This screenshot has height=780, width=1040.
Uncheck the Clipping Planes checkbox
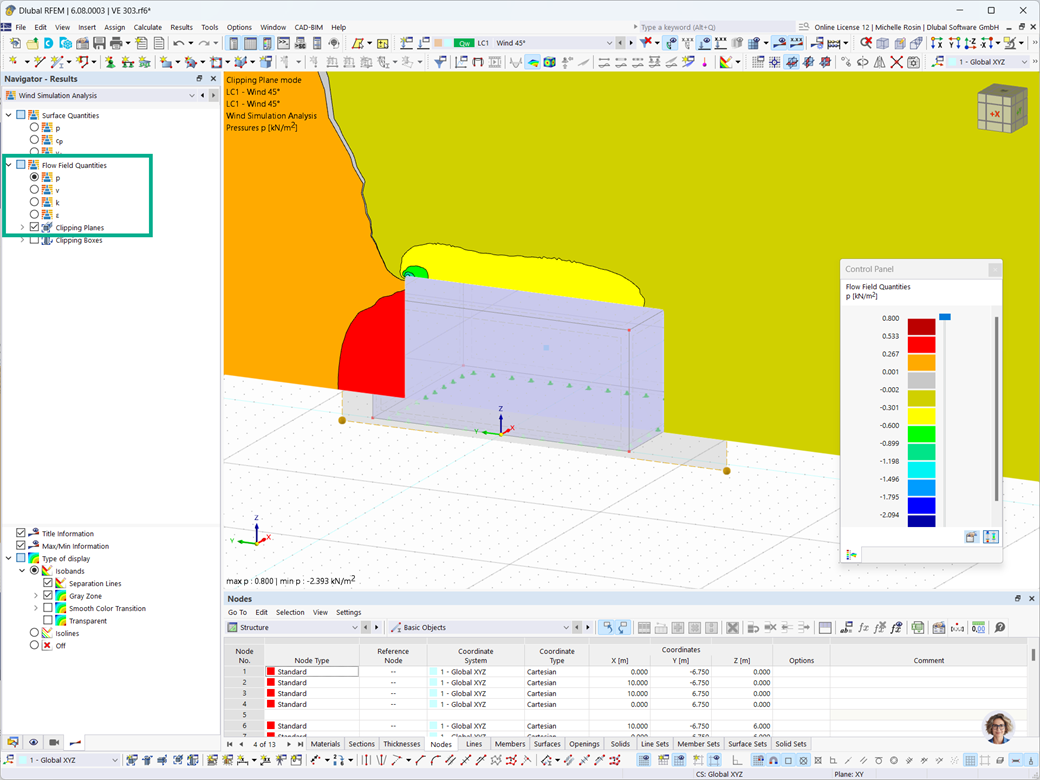click(x=34, y=227)
